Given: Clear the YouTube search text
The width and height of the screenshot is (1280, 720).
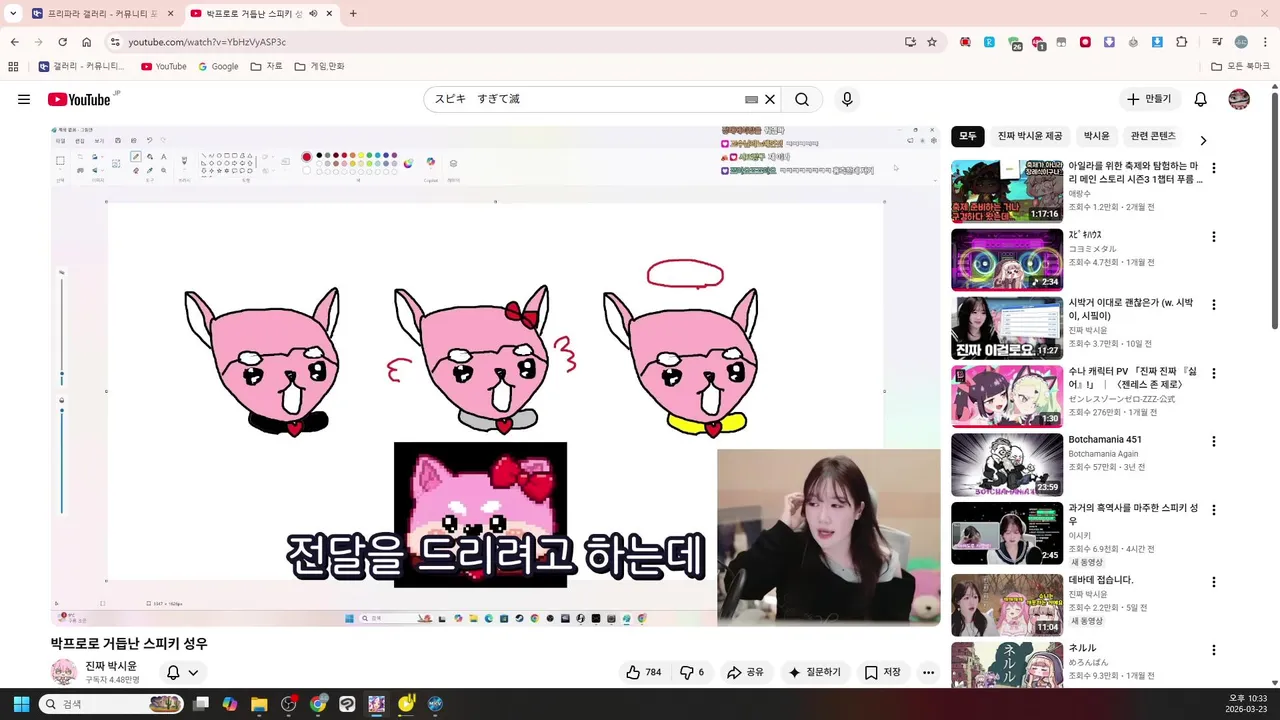Looking at the screenshot, I should click(x=770, y=100).
